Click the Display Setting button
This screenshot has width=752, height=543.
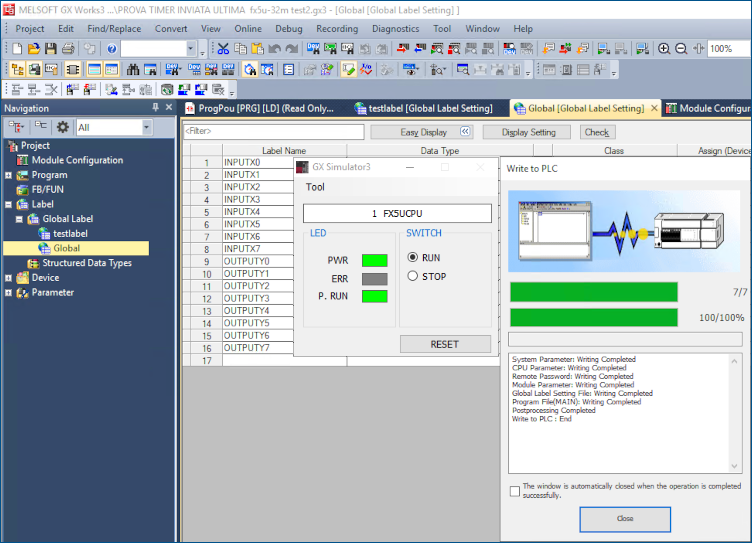[x=528, y=132]
